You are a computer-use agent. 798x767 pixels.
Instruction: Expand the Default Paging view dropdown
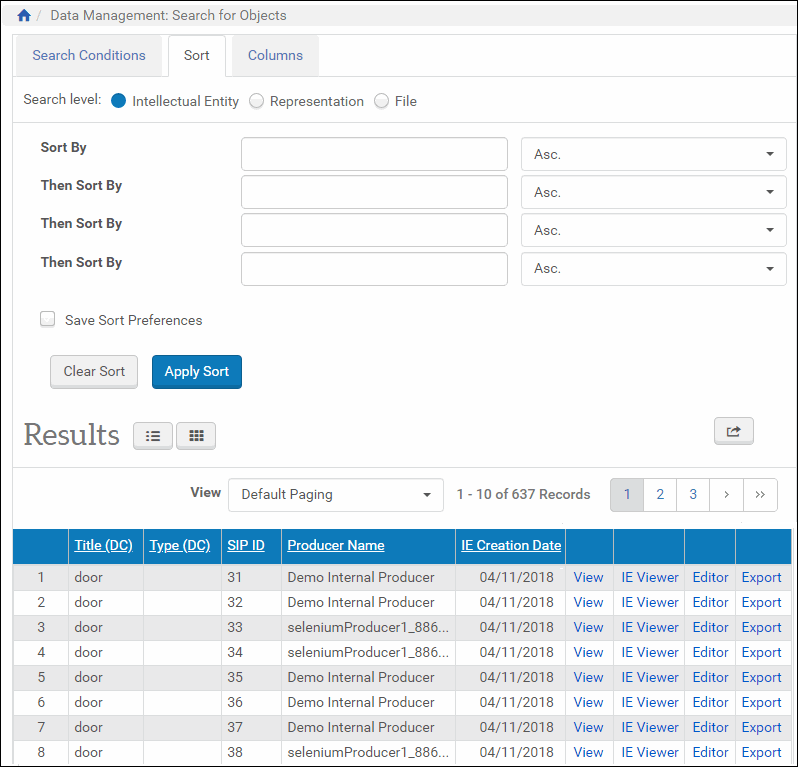coord(335,494)
